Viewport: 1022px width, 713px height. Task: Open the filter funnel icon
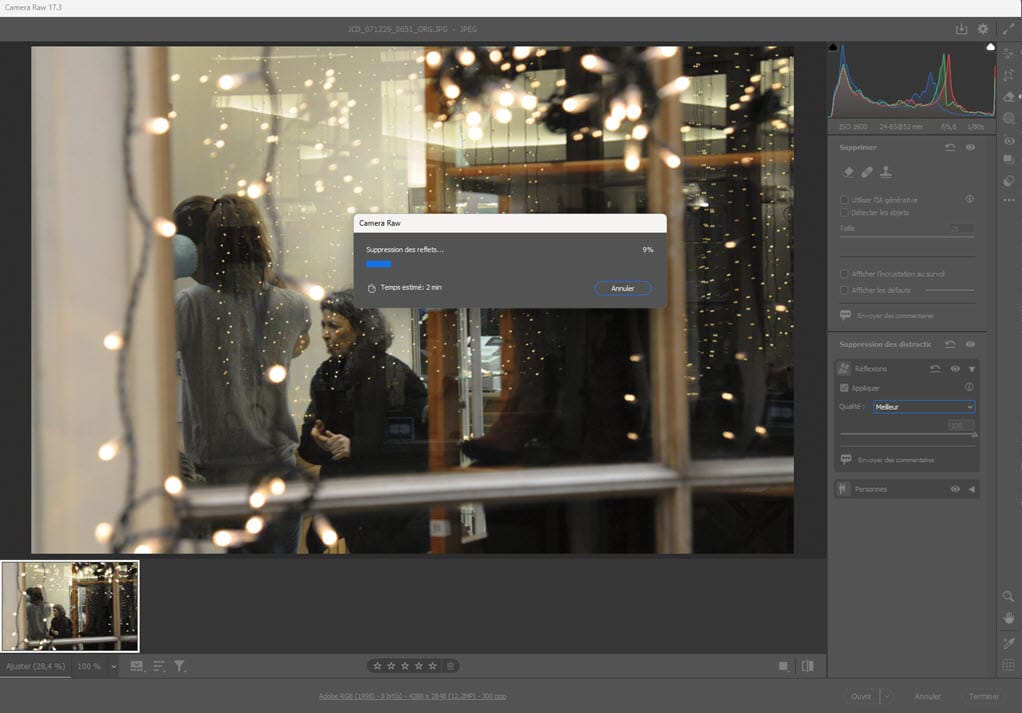[x=179, y=666]
